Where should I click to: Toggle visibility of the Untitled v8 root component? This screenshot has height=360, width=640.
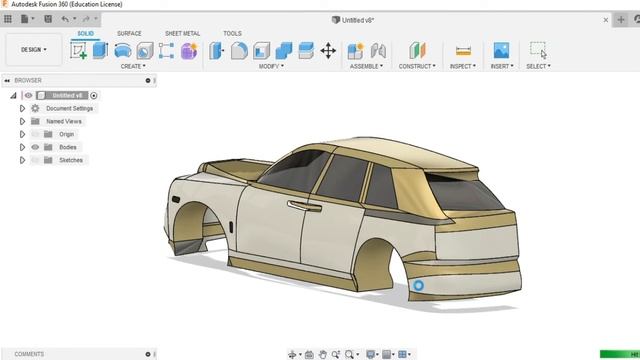[x=28, y=96]
